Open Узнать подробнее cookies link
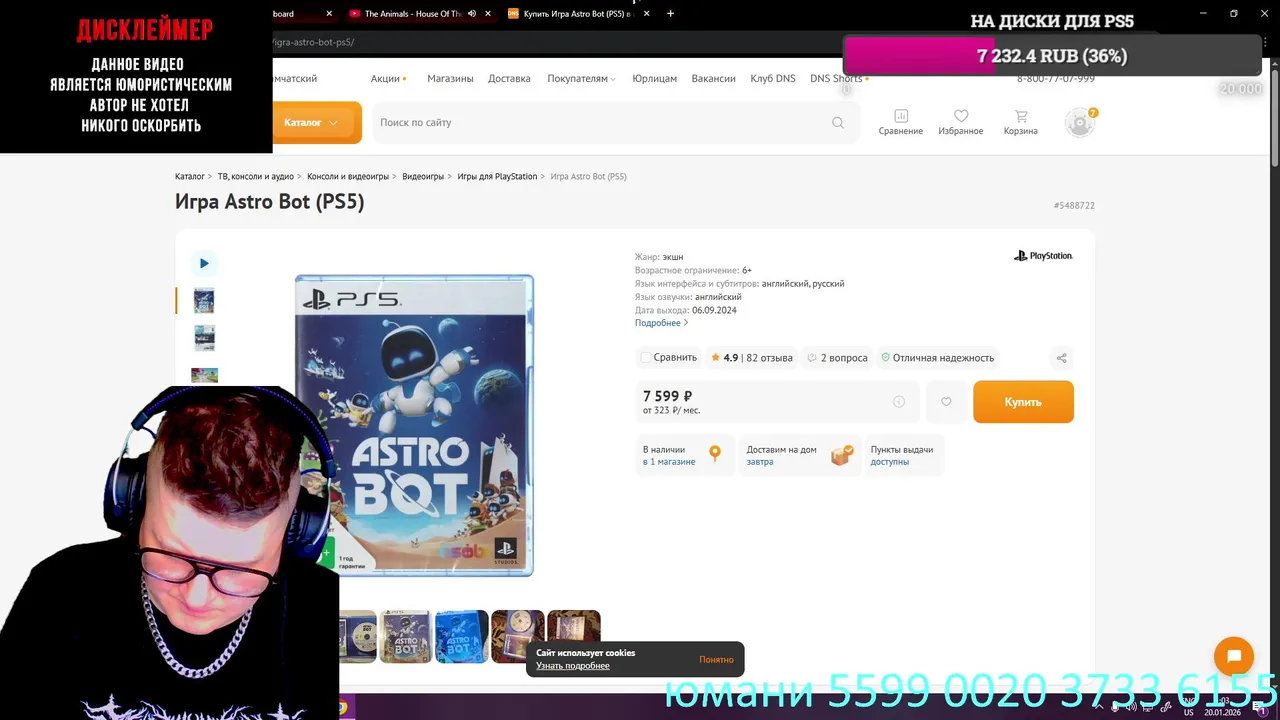 click(x=572, y=666)
